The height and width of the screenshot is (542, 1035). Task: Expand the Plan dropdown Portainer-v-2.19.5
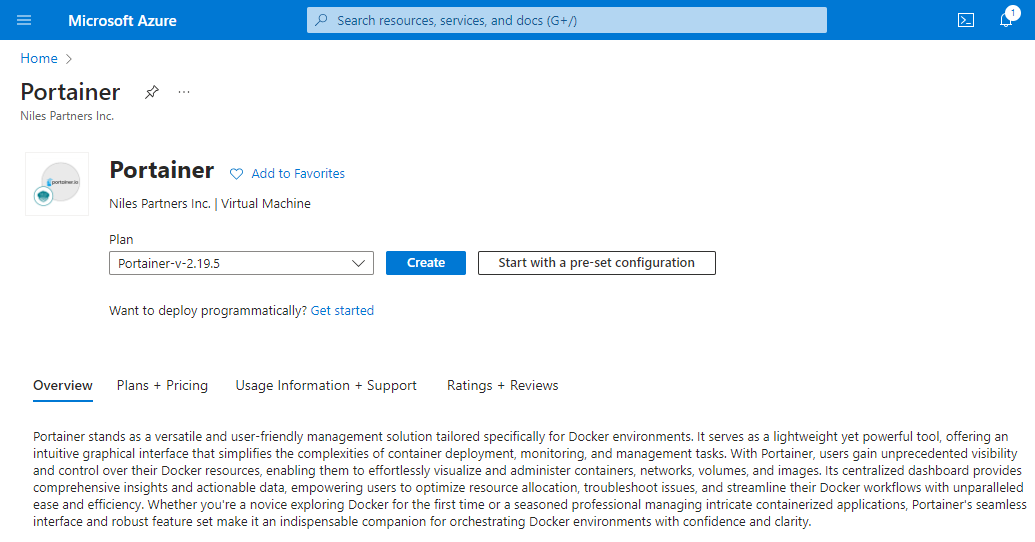click(x=242, y=263)
